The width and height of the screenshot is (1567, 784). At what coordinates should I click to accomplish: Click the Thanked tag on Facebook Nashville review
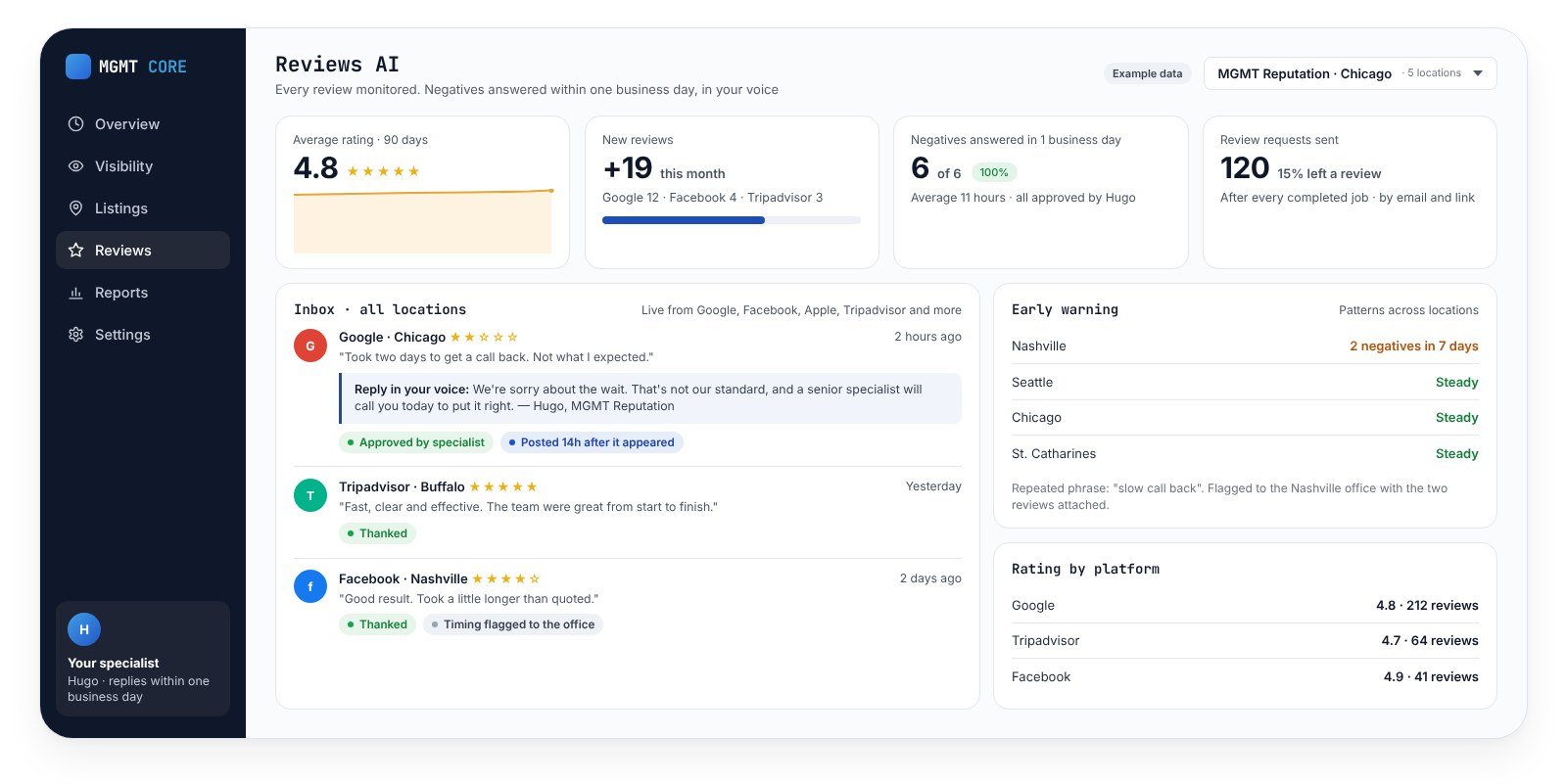tap(377, 624)
